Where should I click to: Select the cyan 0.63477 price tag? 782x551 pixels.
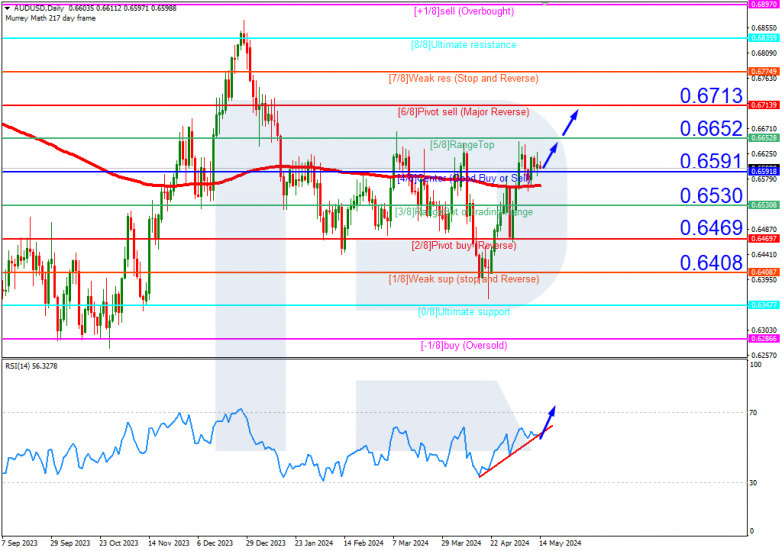pos(764,305)
